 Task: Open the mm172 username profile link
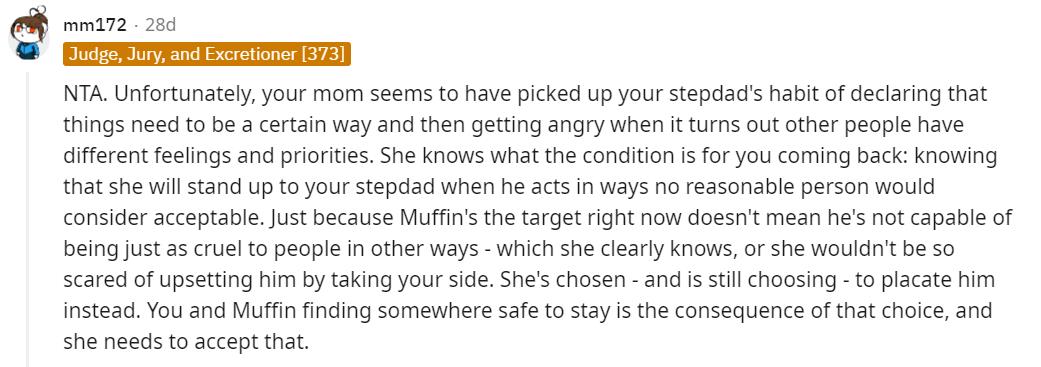point(94,26)
